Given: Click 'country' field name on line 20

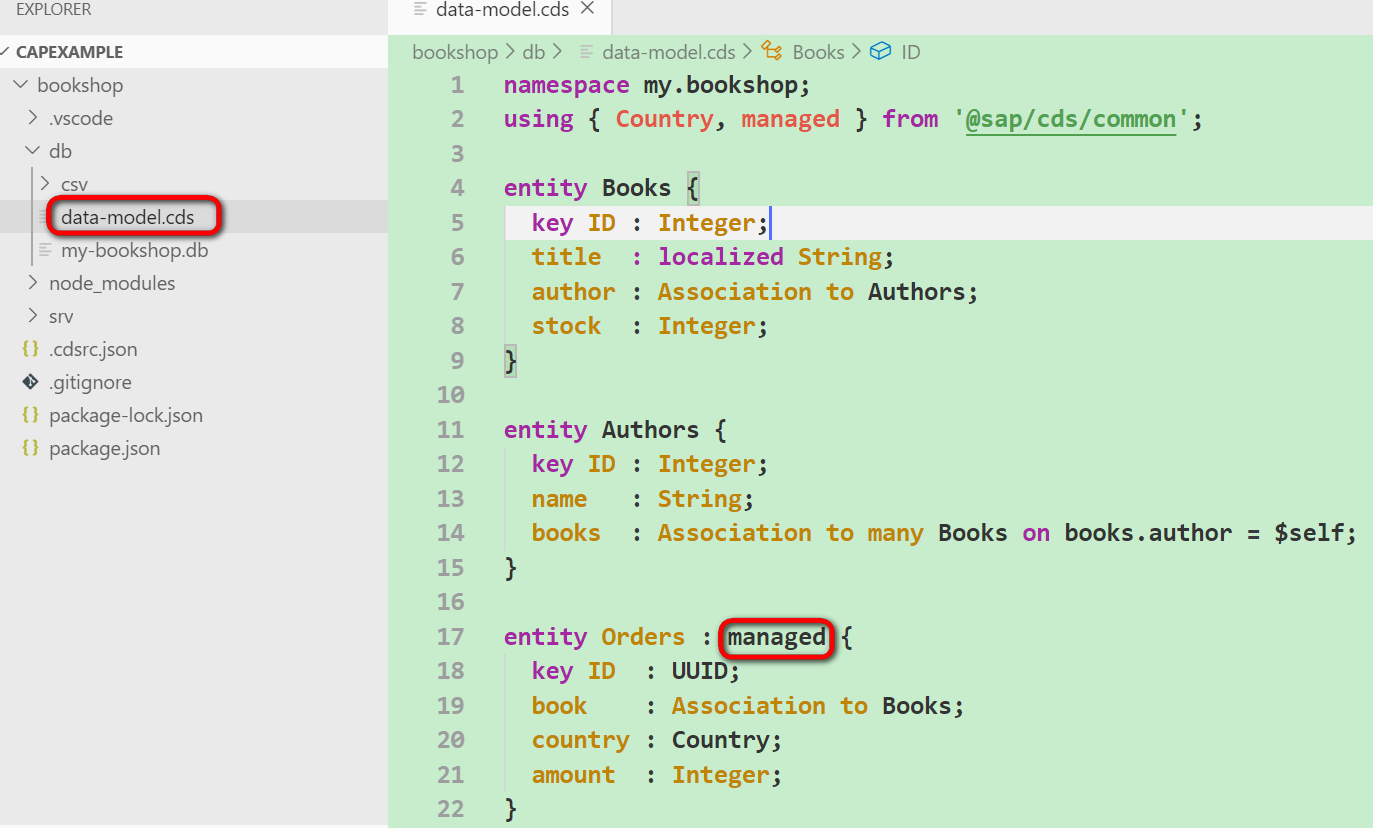Looking at the screenshot, I should coord(580,741).
